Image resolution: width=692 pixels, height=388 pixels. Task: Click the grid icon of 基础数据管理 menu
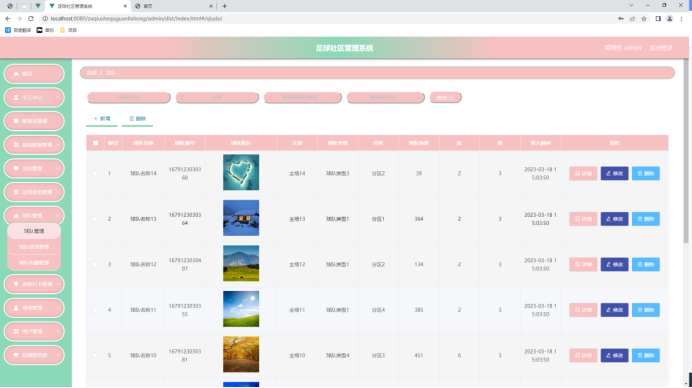16,145
